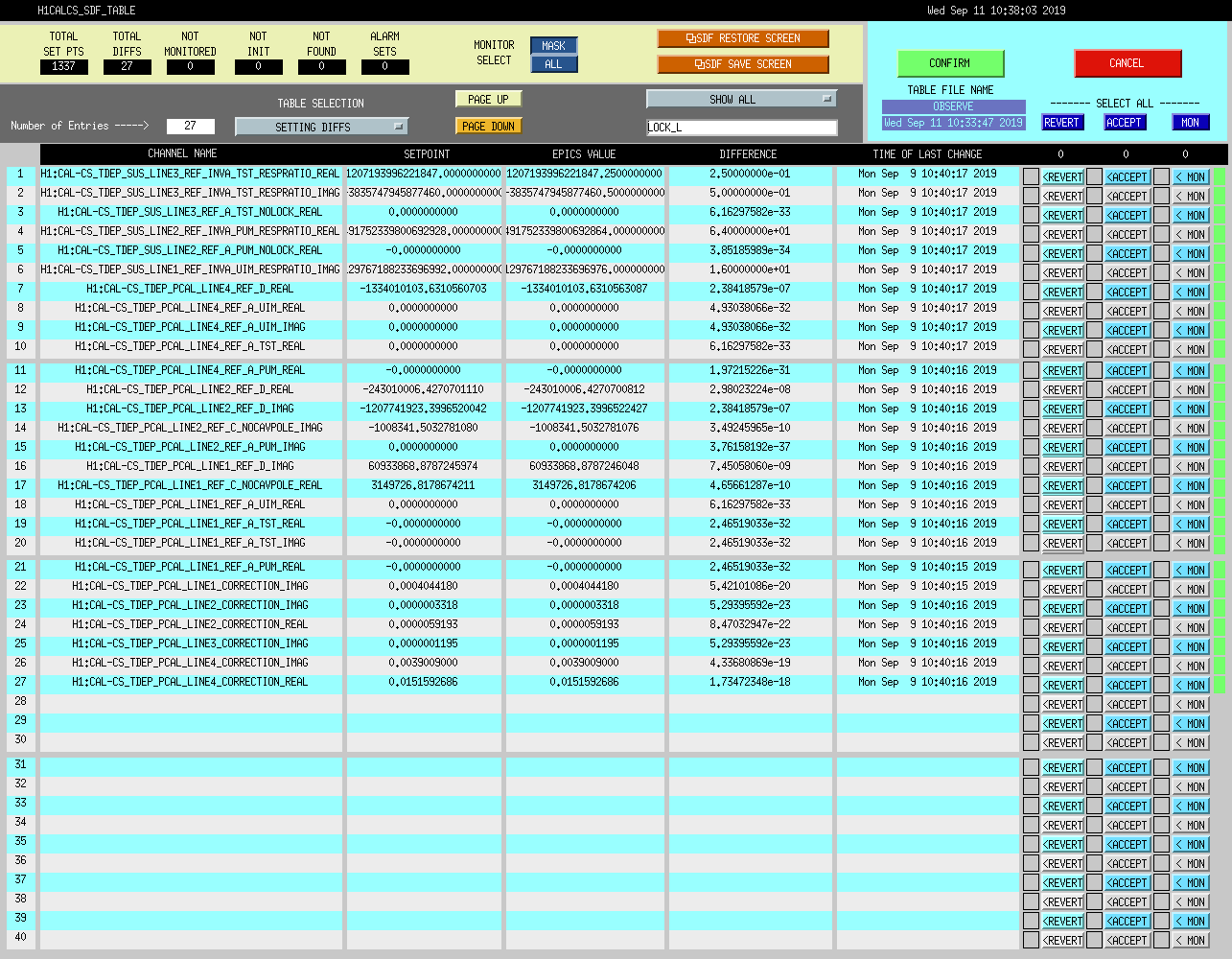Click the red CANCEL button
The height and width of the screenshot is (959, 1232).
click(x=1127, y=63)
